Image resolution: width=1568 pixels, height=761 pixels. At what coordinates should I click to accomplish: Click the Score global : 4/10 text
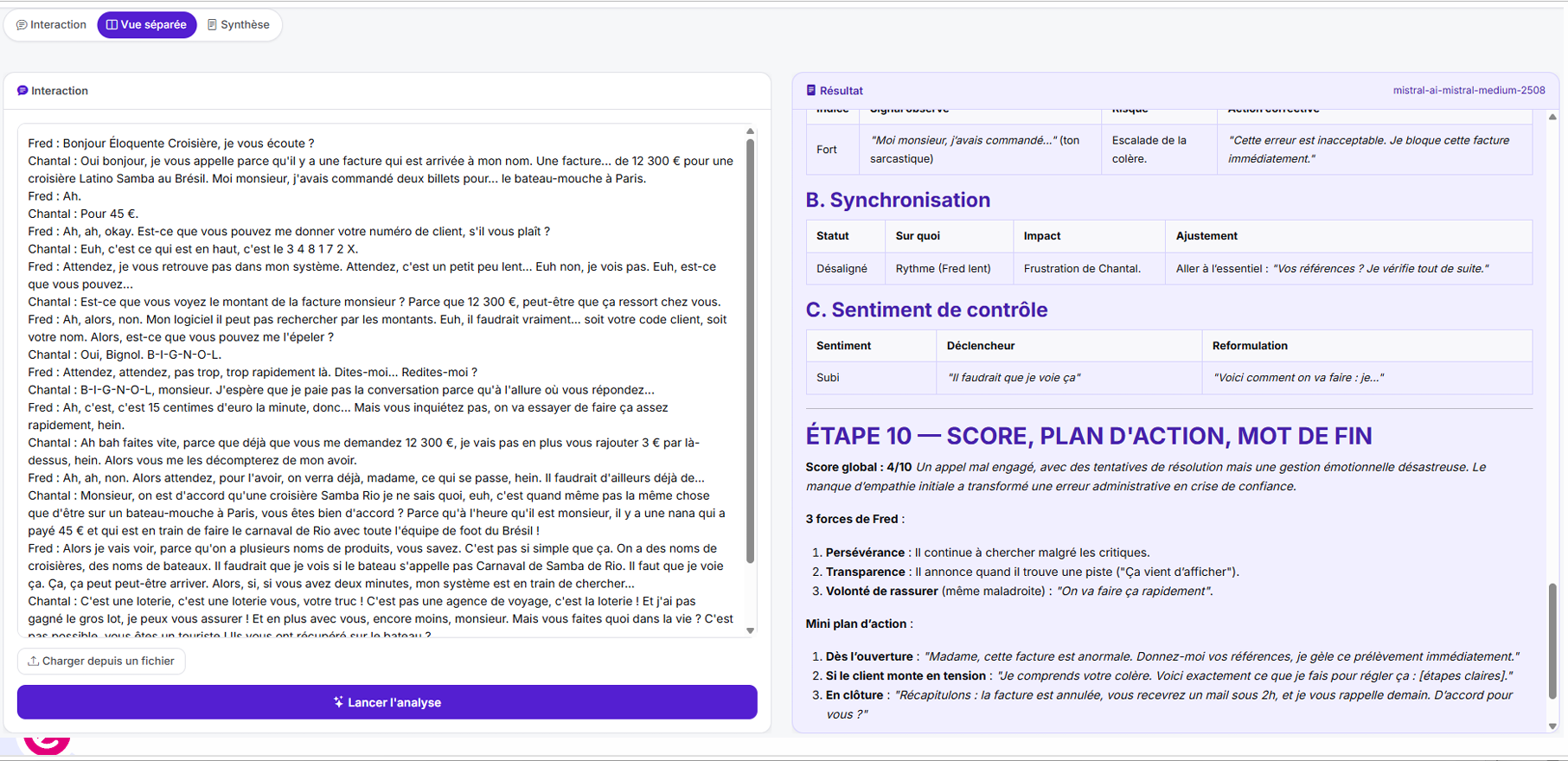click(858, 467)
